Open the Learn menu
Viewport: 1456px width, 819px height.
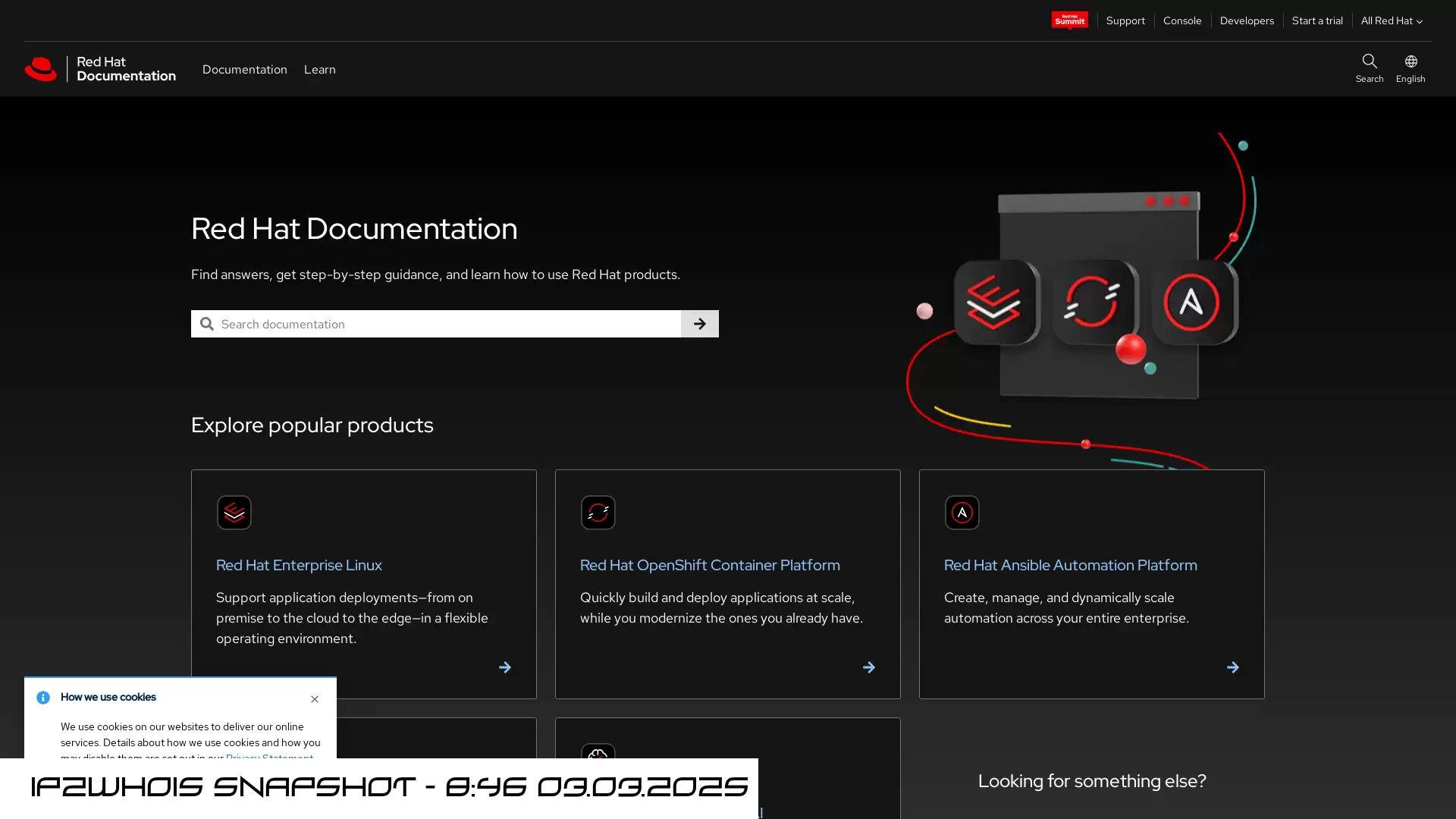pyautogui.click(x=319, y=69)
